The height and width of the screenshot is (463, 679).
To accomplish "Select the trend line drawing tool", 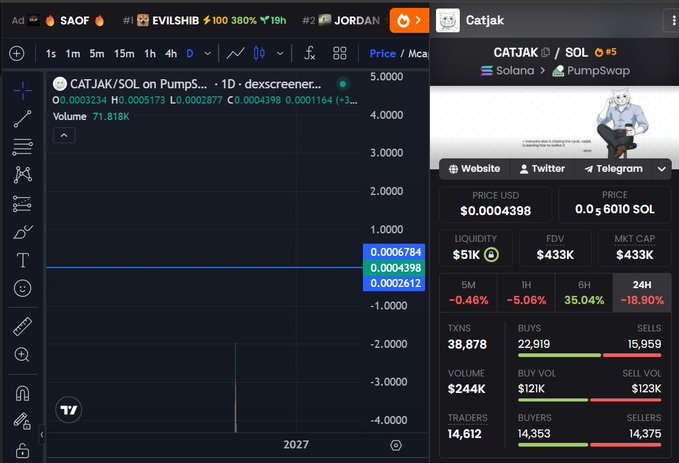I will [23, 119].
